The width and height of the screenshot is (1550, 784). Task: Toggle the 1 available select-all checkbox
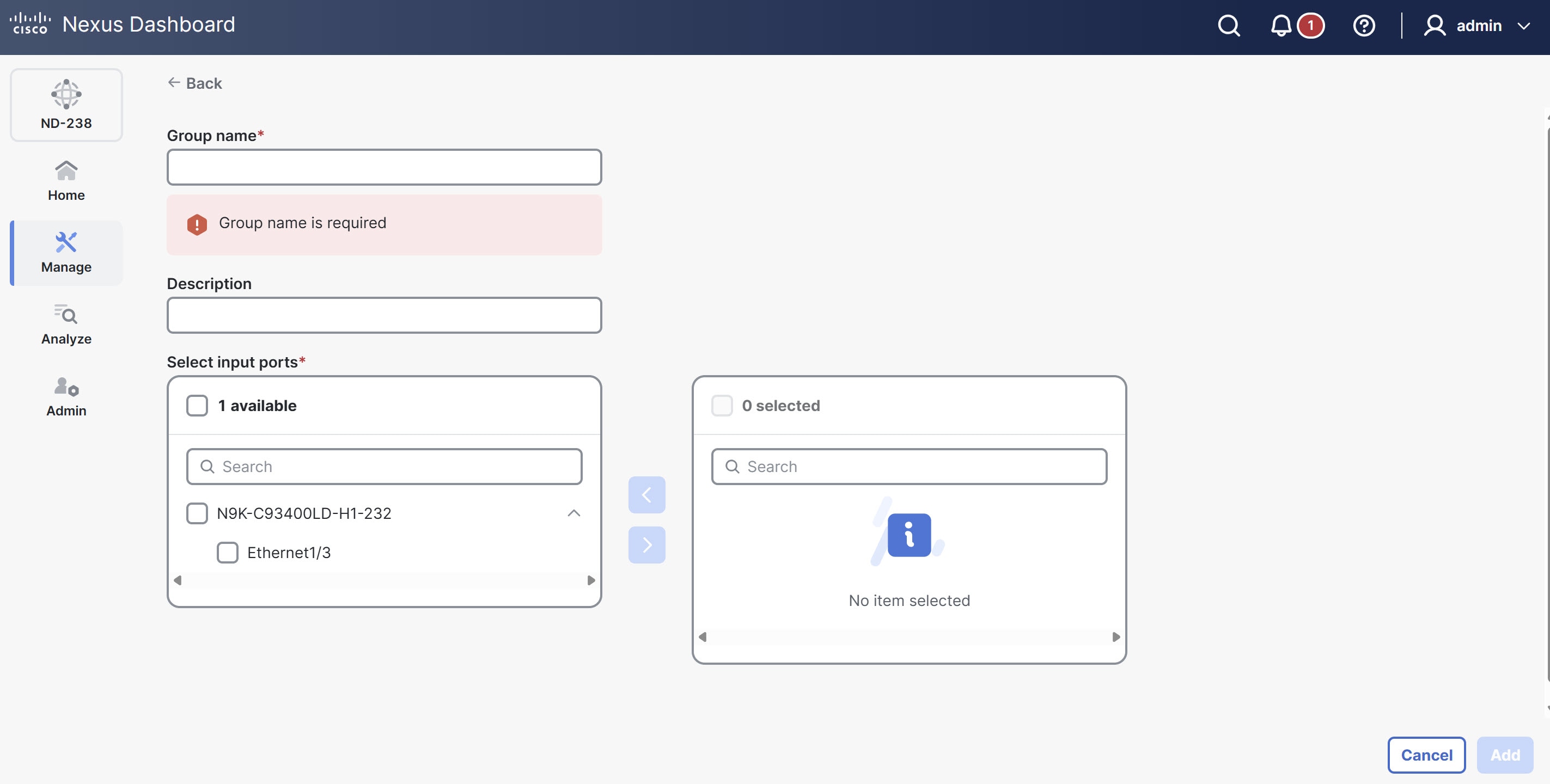pyautogui.click(x=197, y=406)
